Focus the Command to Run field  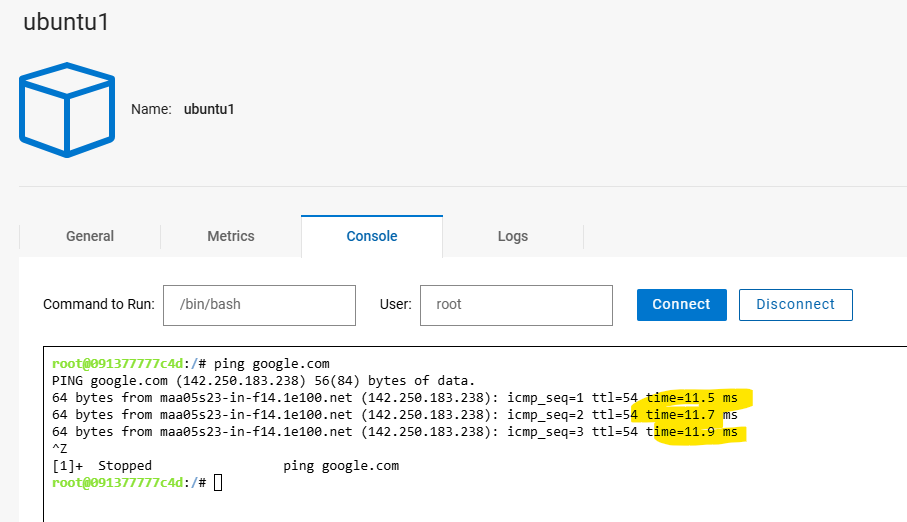pos(259,305)
